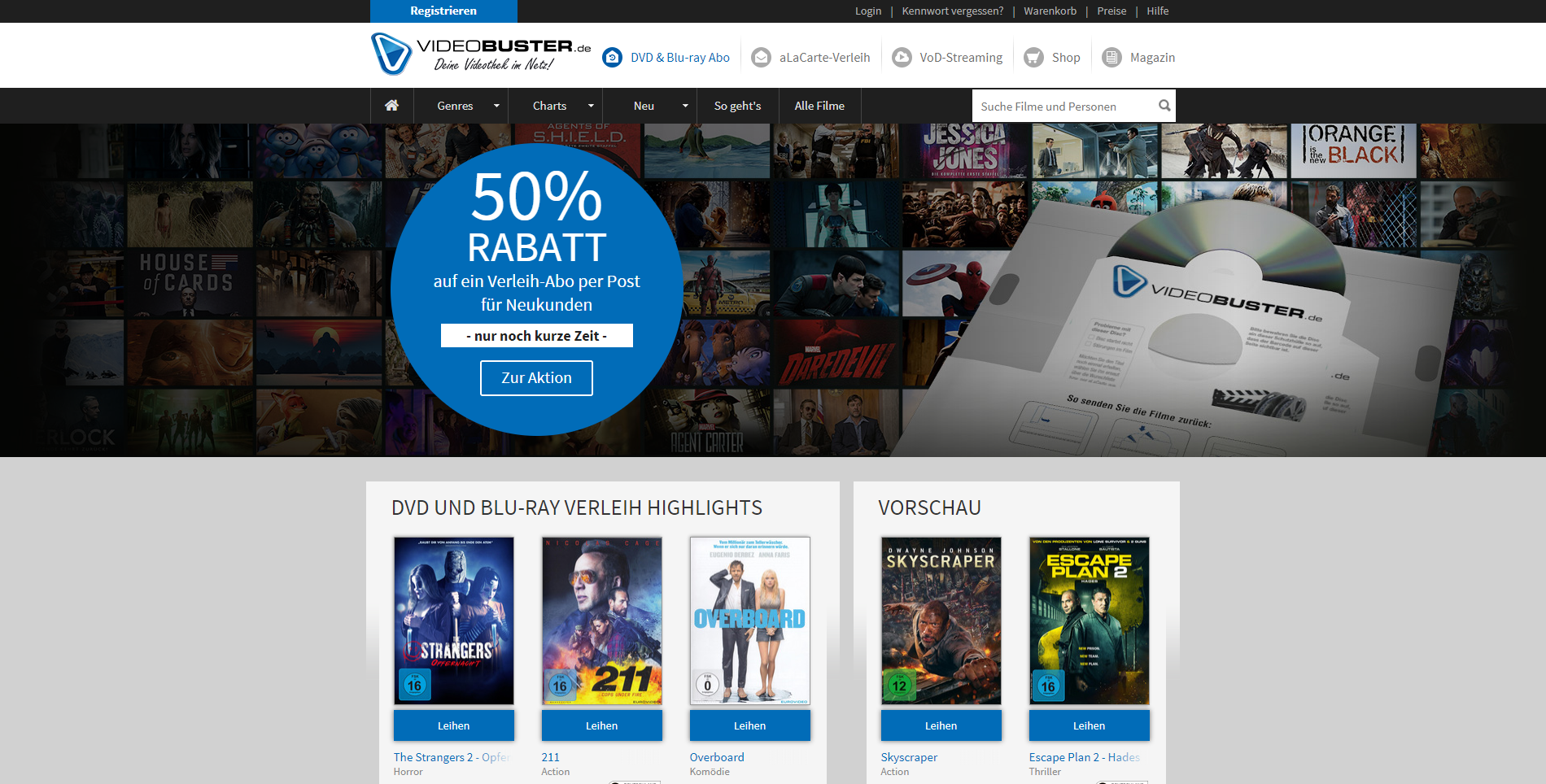Image resolution: width=1546 pixels, height=784 pixels.
Task: Click the Komödie genre label
Action: [710, 772]
